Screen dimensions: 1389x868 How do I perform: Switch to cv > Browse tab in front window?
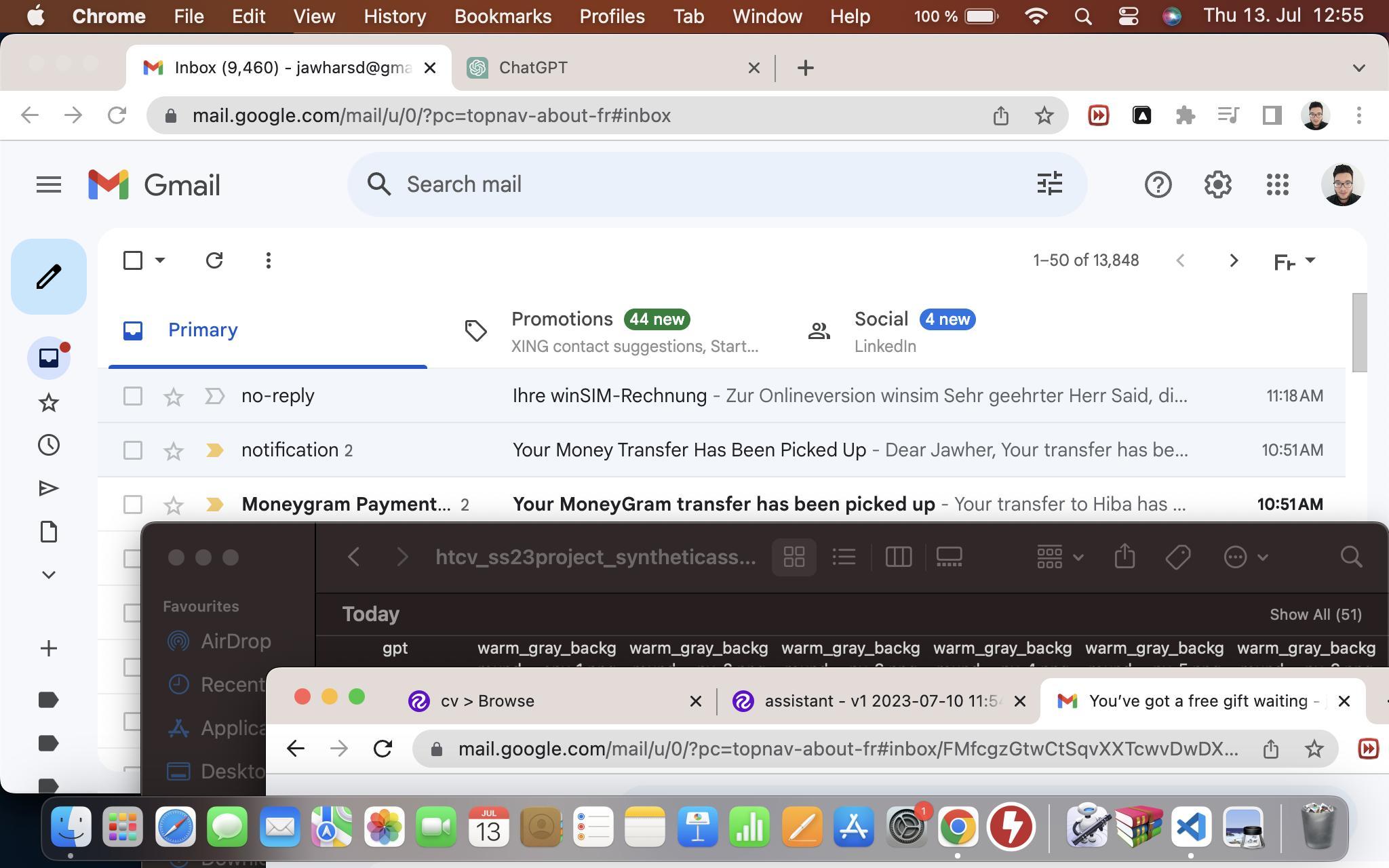click(555, 701)
